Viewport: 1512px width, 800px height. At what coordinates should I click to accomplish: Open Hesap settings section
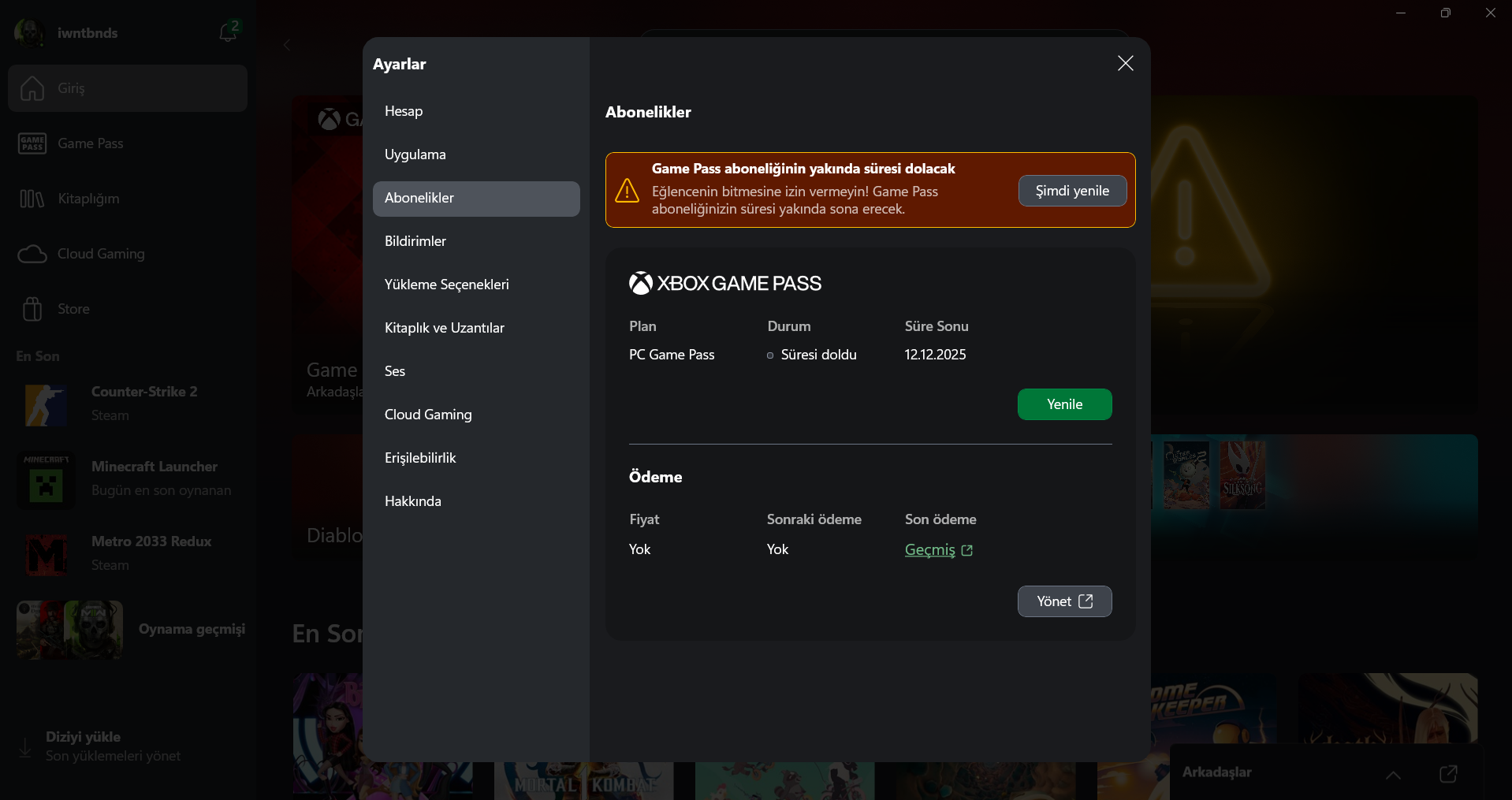[476, 112]
